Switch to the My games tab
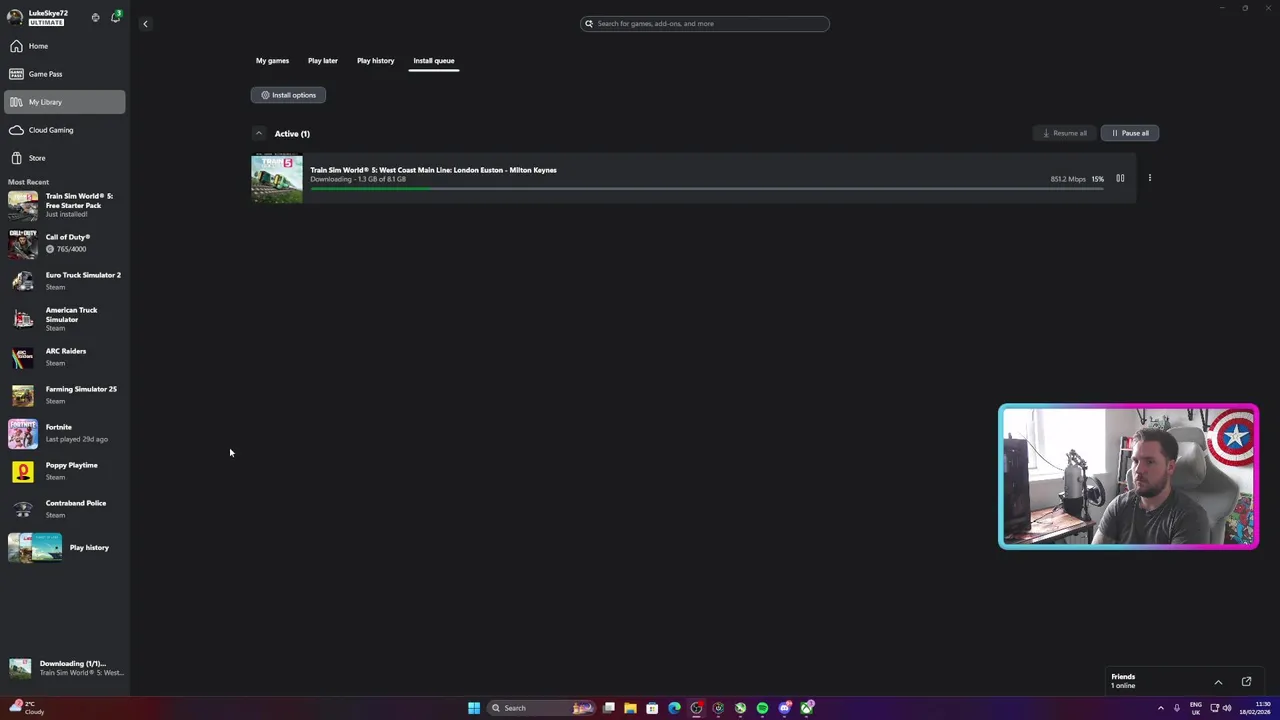 [x=272, y=61]
